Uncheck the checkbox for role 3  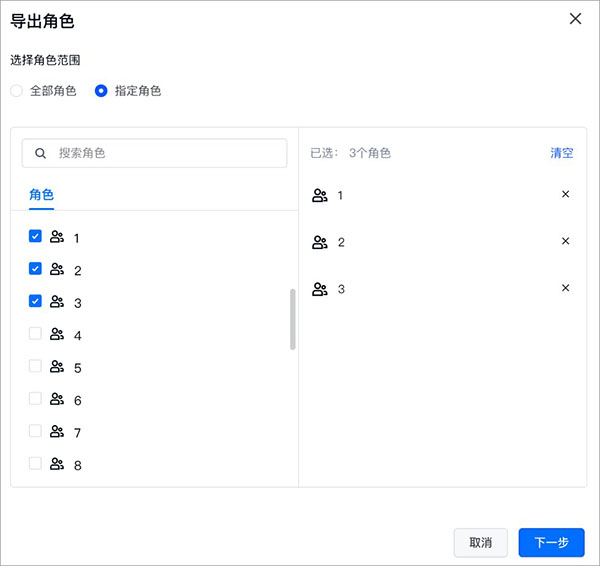(x=35, y=301)
